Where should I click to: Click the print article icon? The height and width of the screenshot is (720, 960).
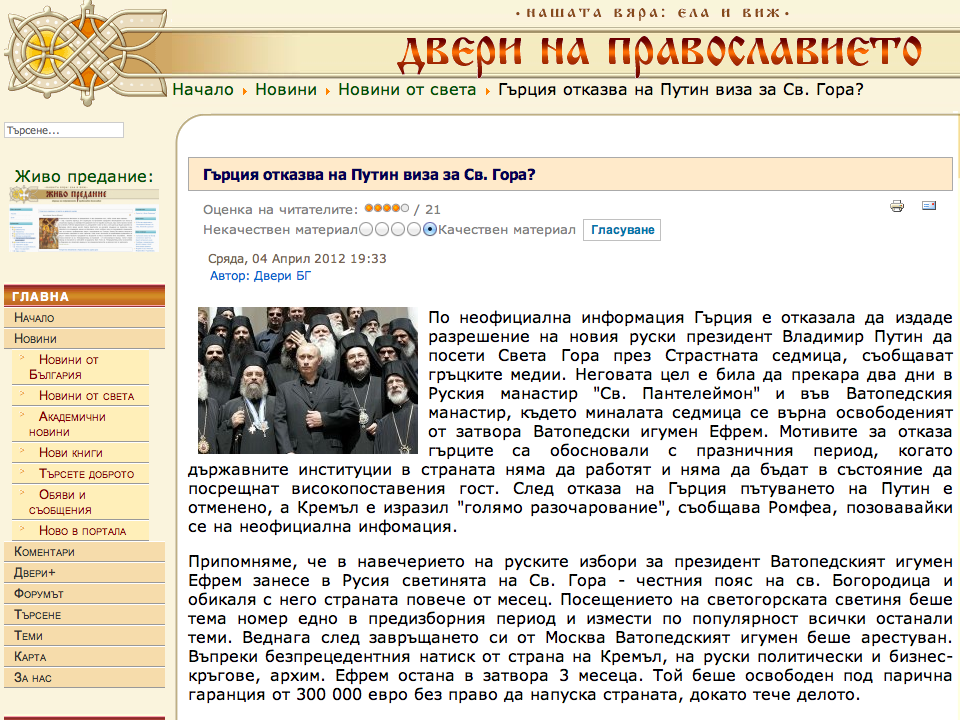pyautogui.click(x=897, y=204)
